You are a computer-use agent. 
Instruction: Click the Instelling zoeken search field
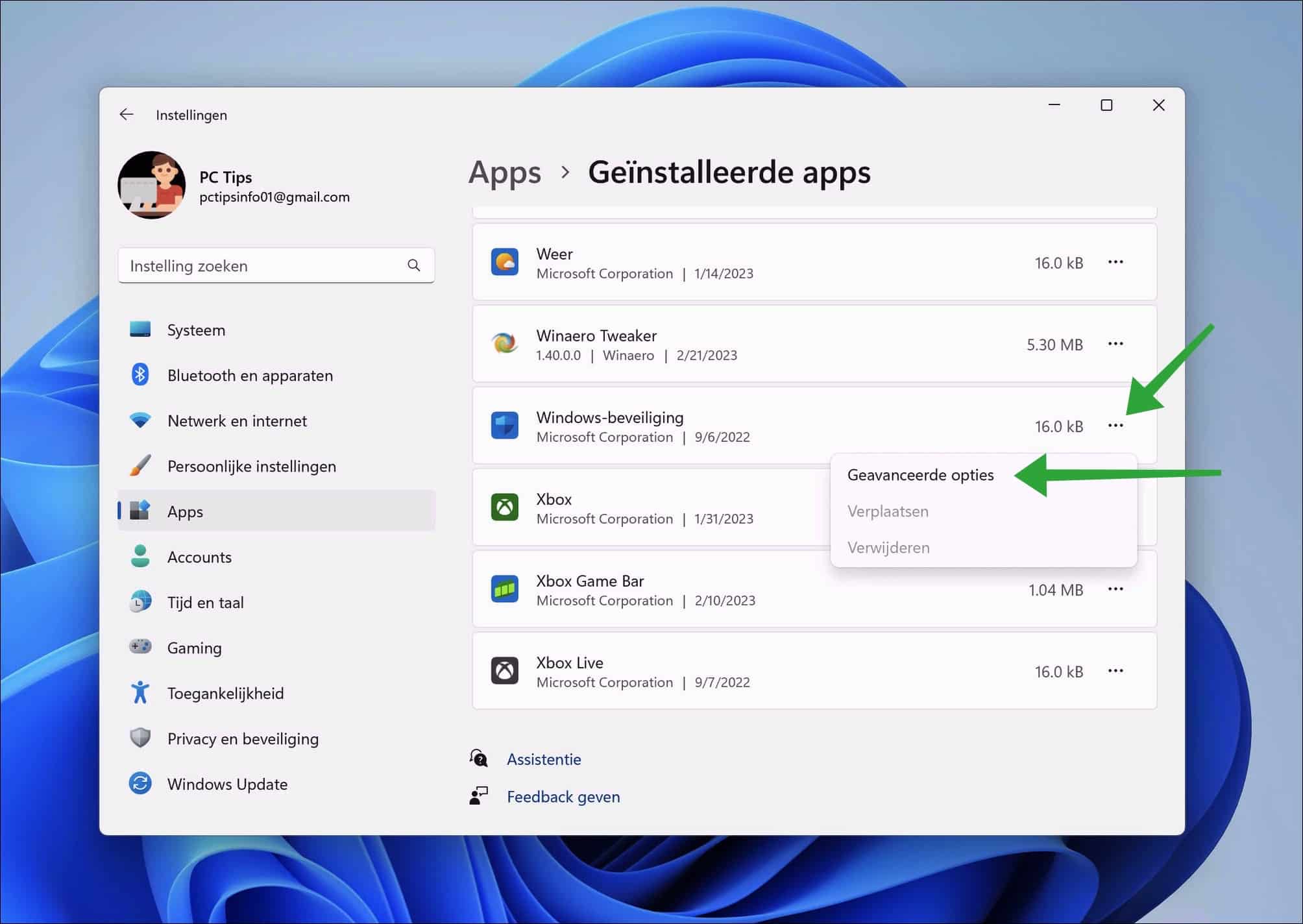coord(276,265)
